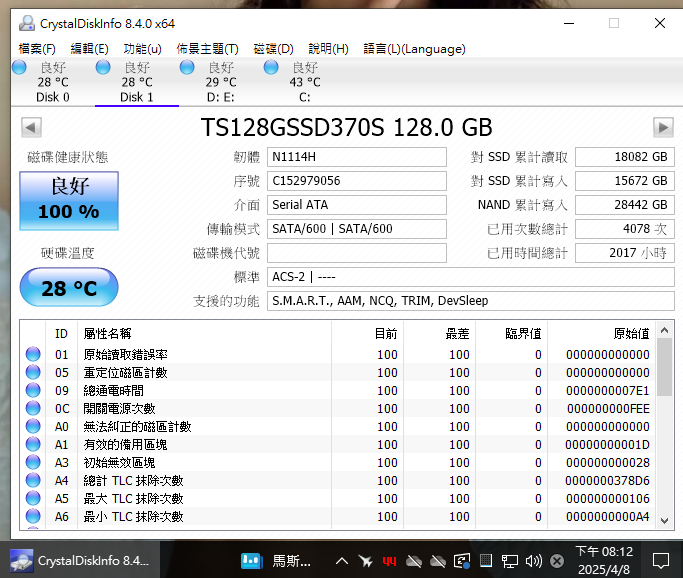Click the 2017 小時 power-on hours value
Image resolution: width=683 pixels, height=578 pixels.
point(625,253)
